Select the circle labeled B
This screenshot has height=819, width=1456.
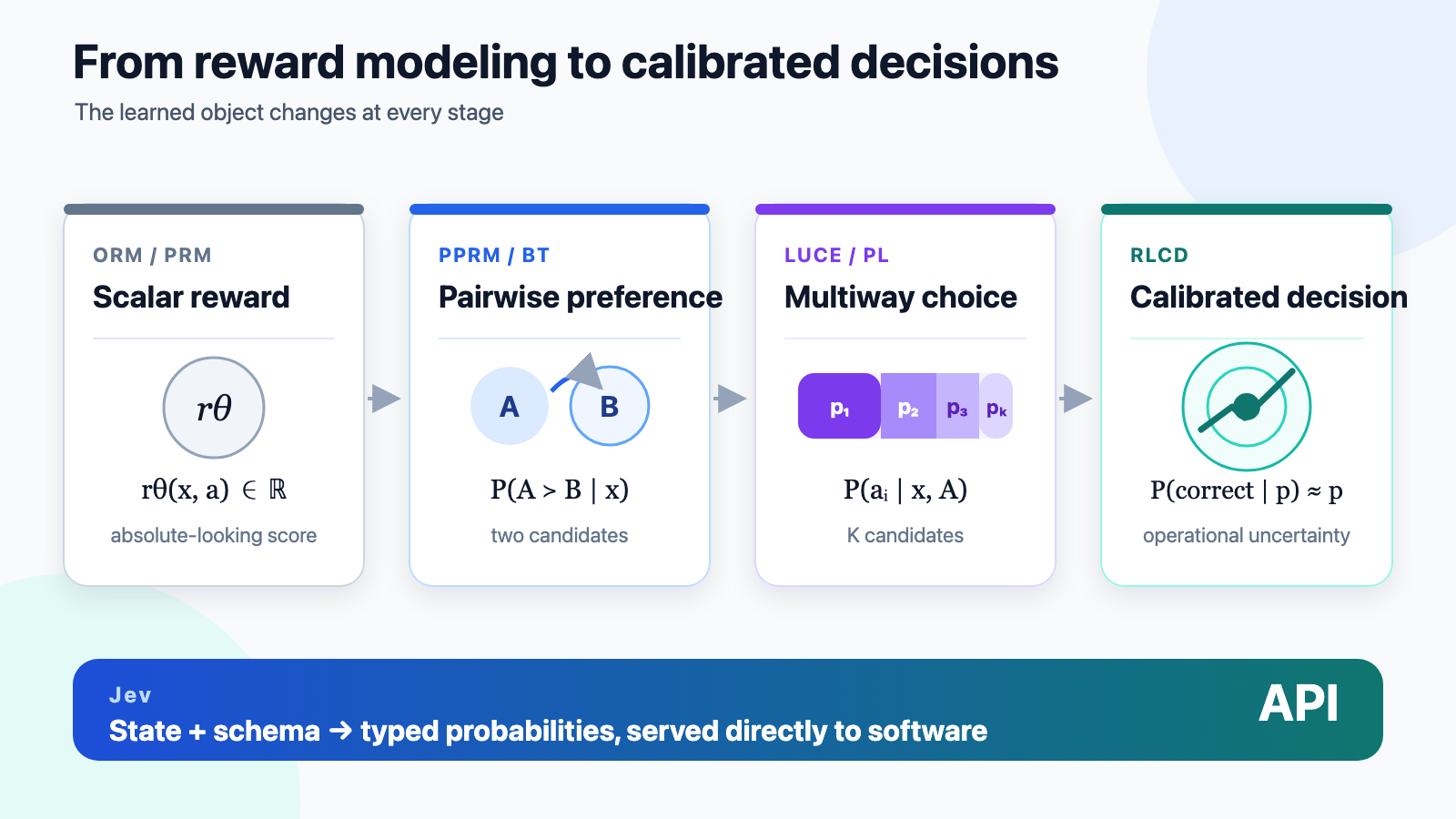pos(610,406)
